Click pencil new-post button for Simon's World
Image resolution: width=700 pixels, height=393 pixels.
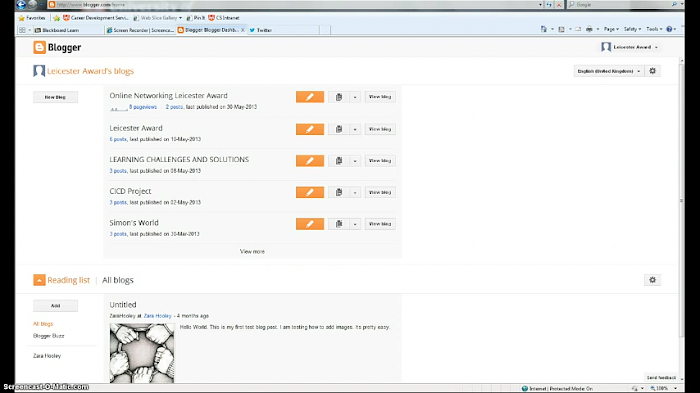[310, 224]
